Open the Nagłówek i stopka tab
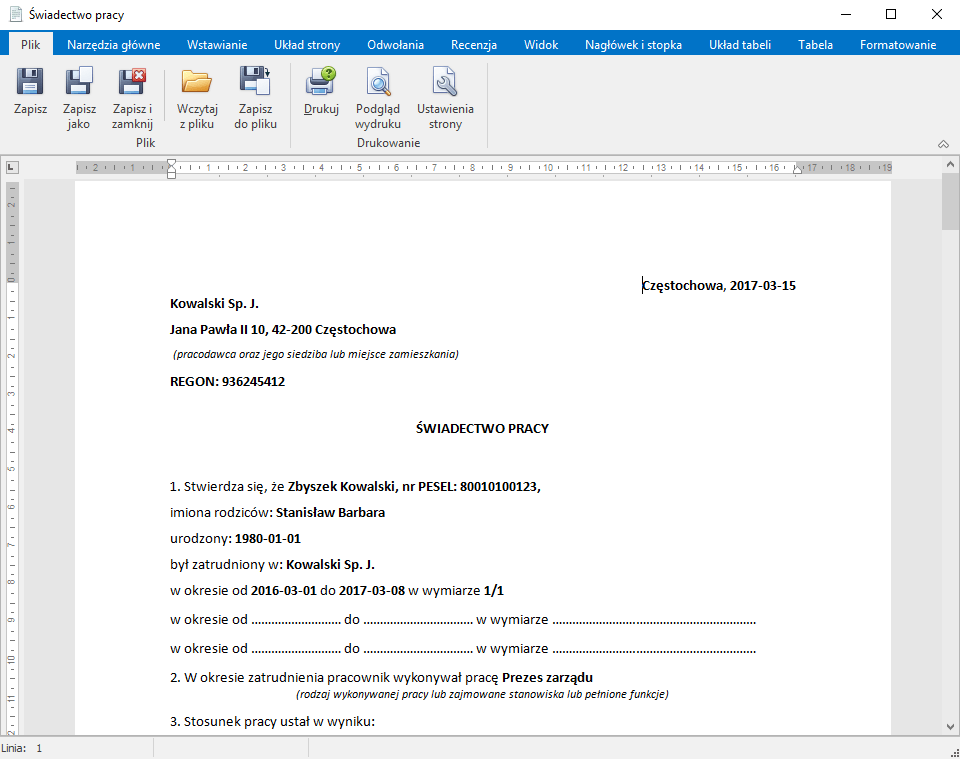960x759 pixels. click(x=633, y=44)
